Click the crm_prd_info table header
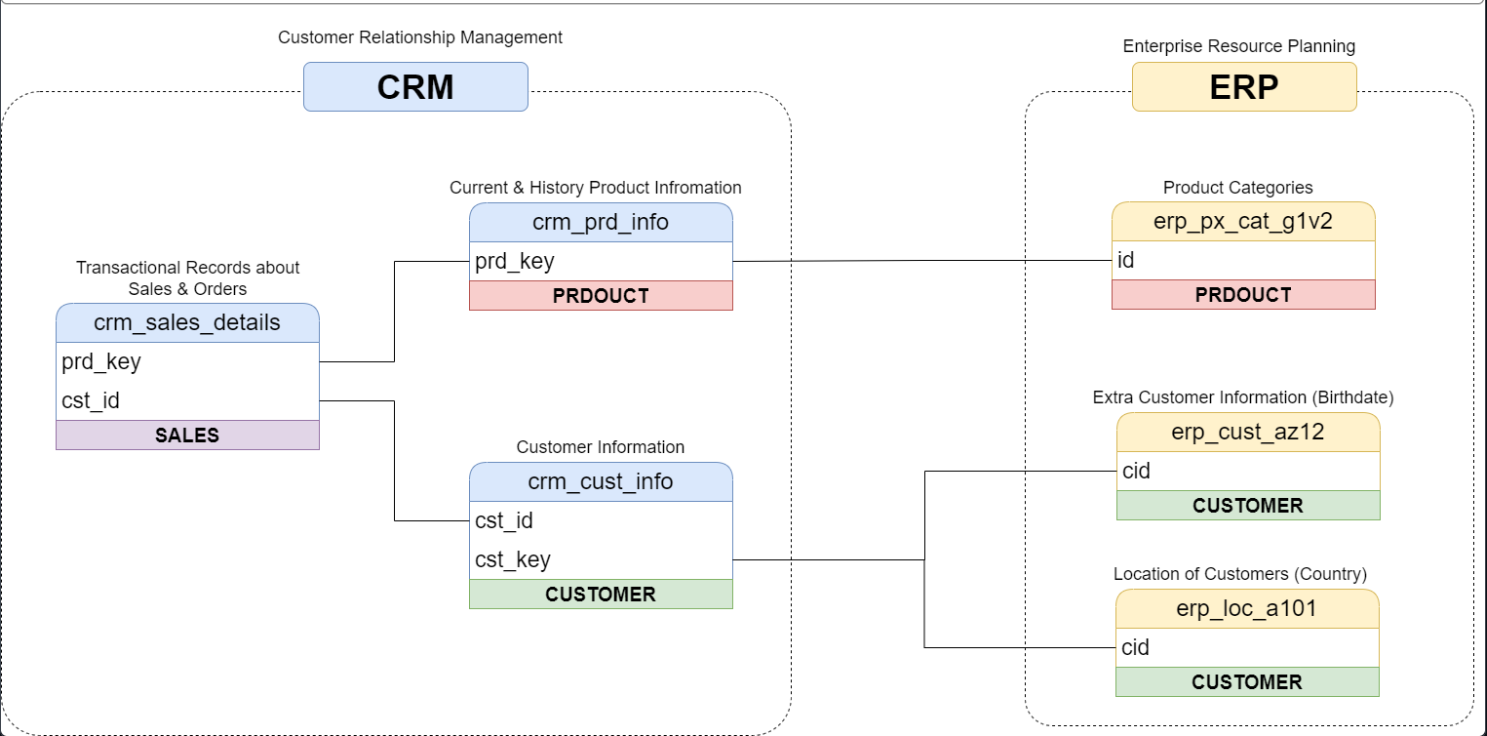1487x736 pixels. click(x=601, y=222)
